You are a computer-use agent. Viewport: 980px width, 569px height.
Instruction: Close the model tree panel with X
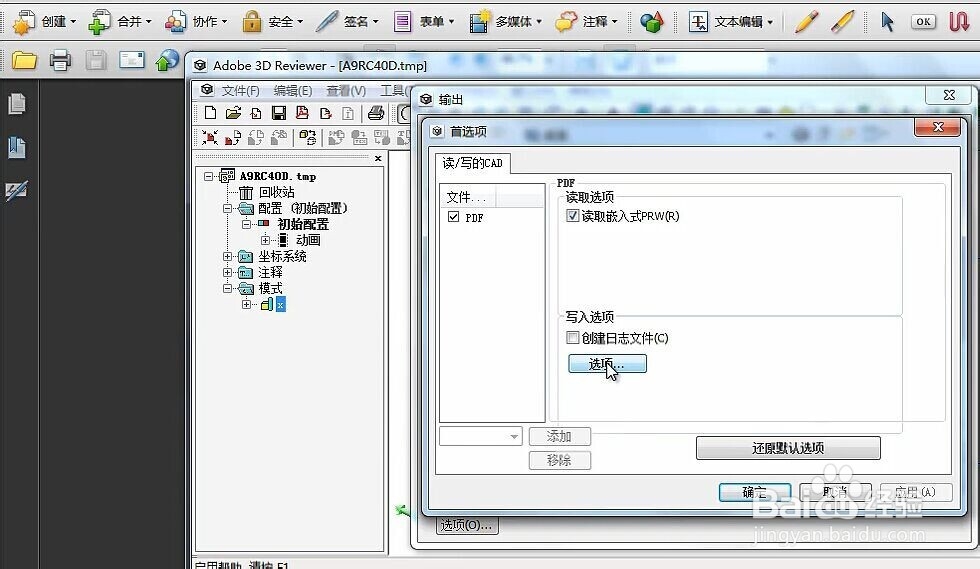[378, 158]
